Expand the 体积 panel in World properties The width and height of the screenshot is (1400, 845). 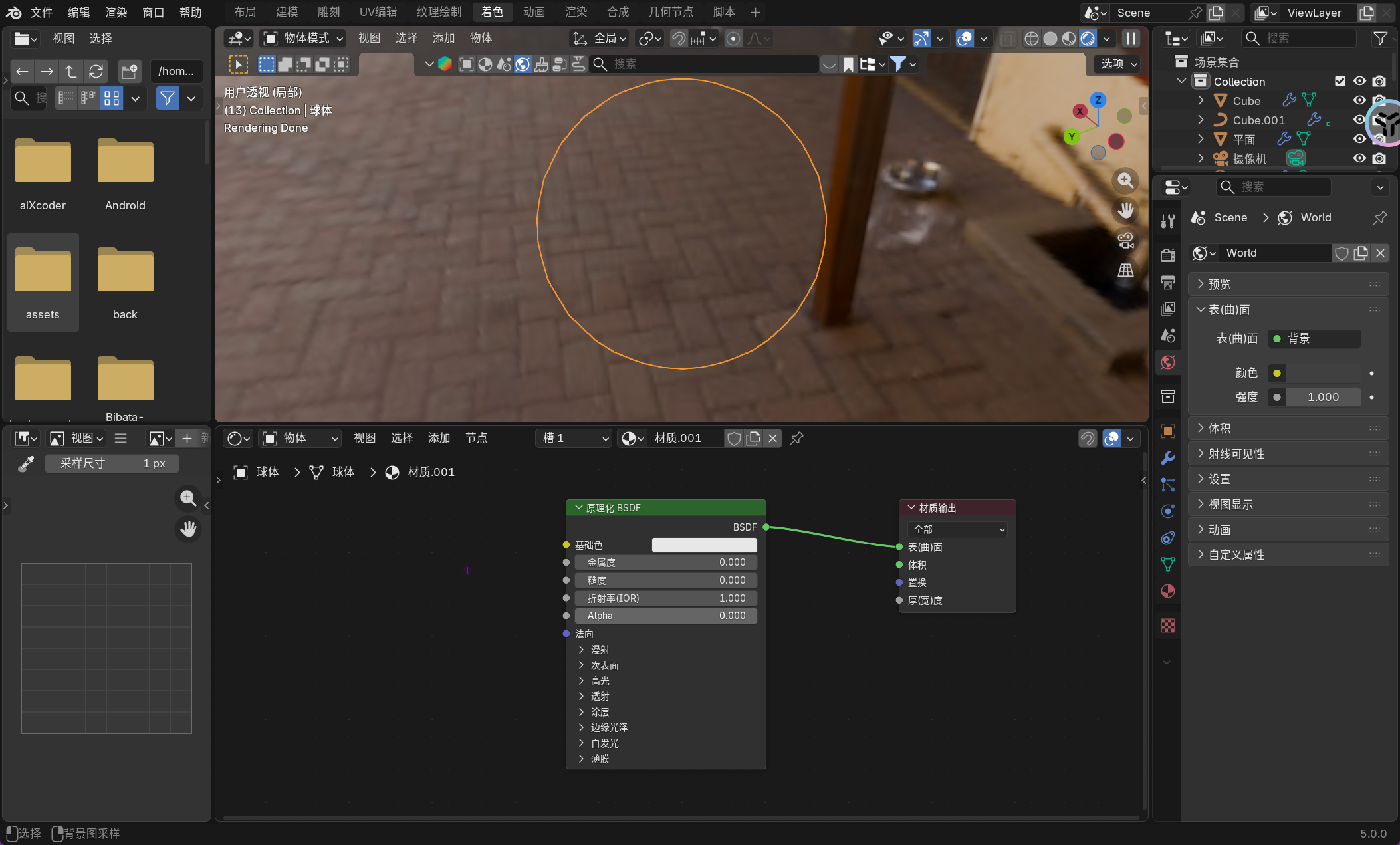point(1219,428)
